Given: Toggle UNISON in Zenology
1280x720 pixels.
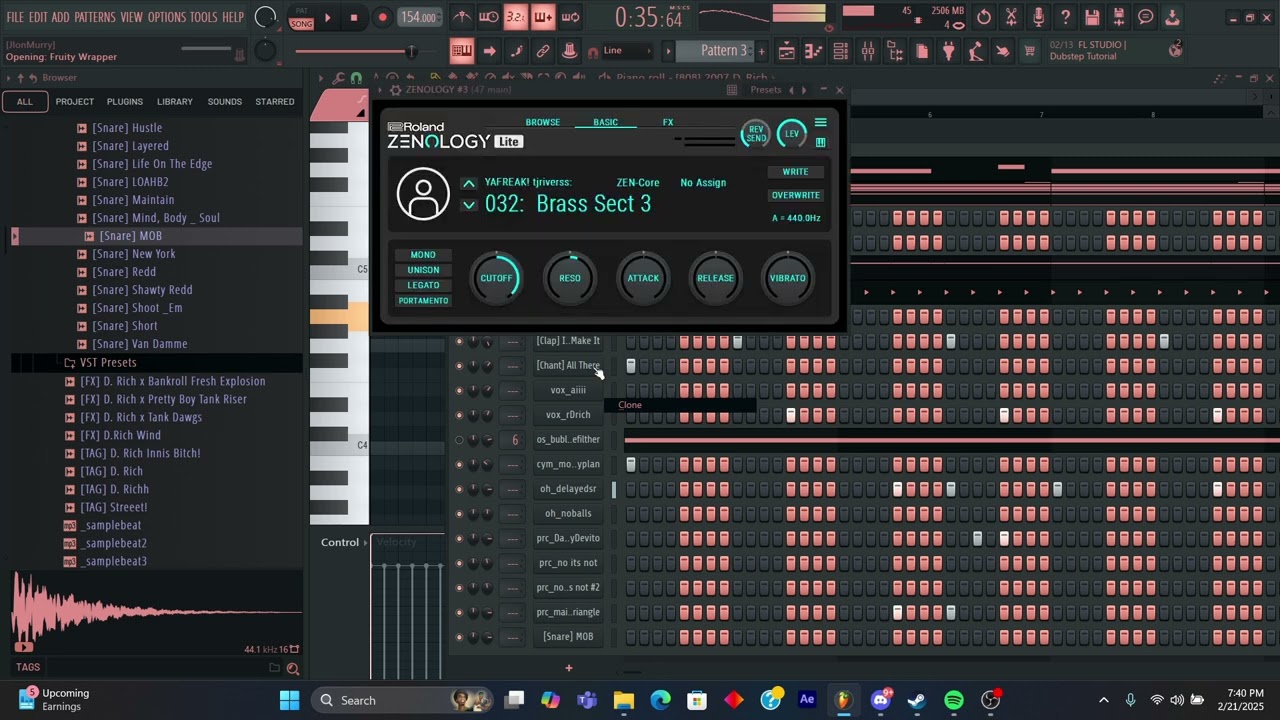Looking at the screenshot, I should point(423,270).
